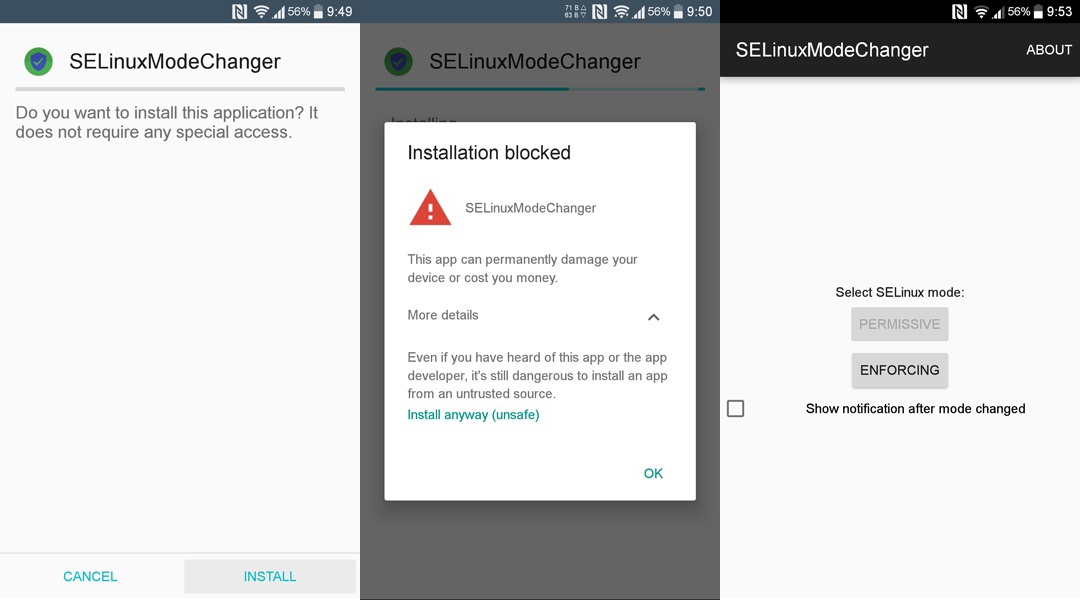This screenshot has width=1080, height=600.
Task: Tap the CANCEL button
Action: point(90,577)
